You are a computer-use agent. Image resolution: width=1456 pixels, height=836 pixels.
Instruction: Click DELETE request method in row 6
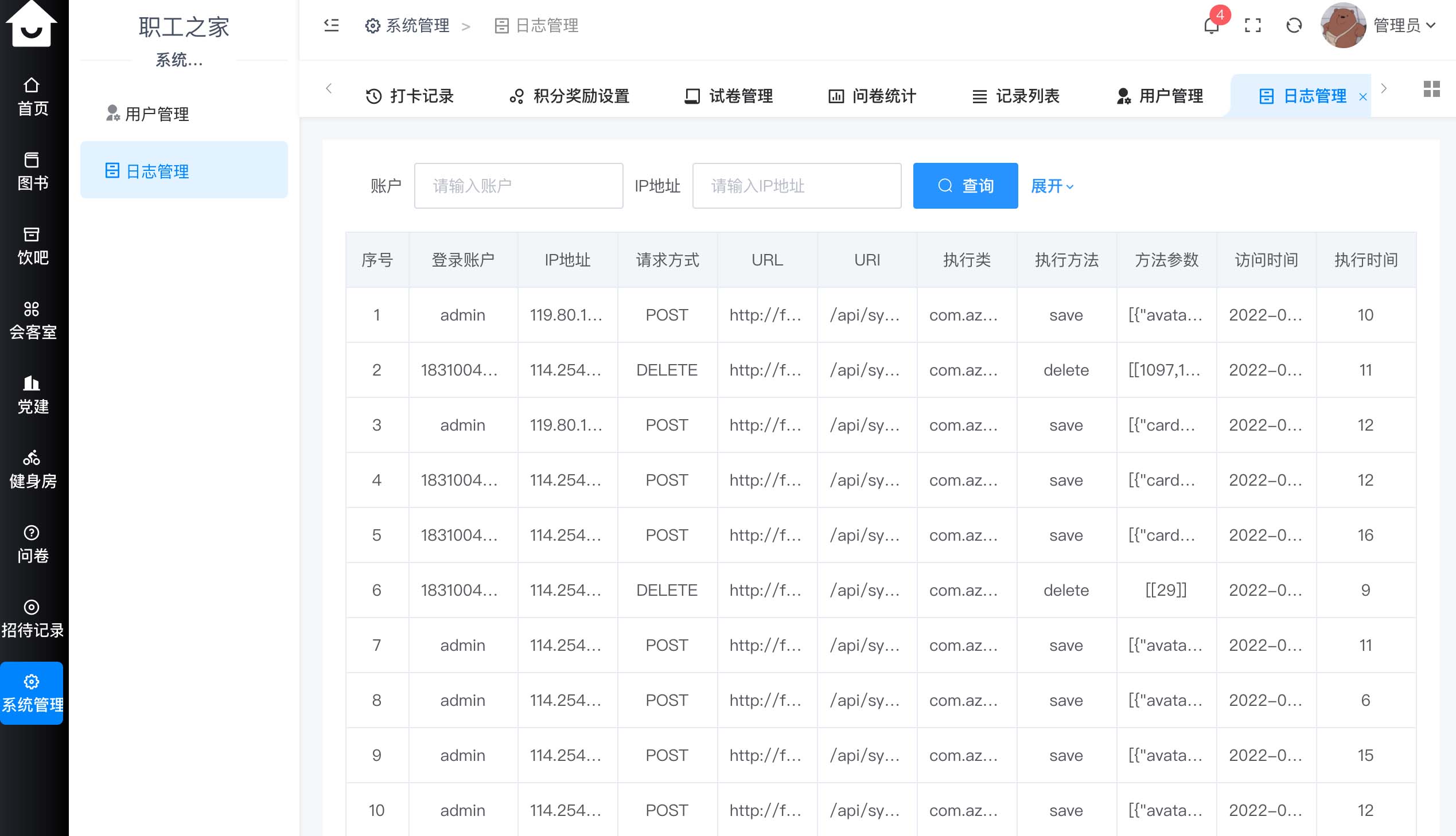(667, 590)
